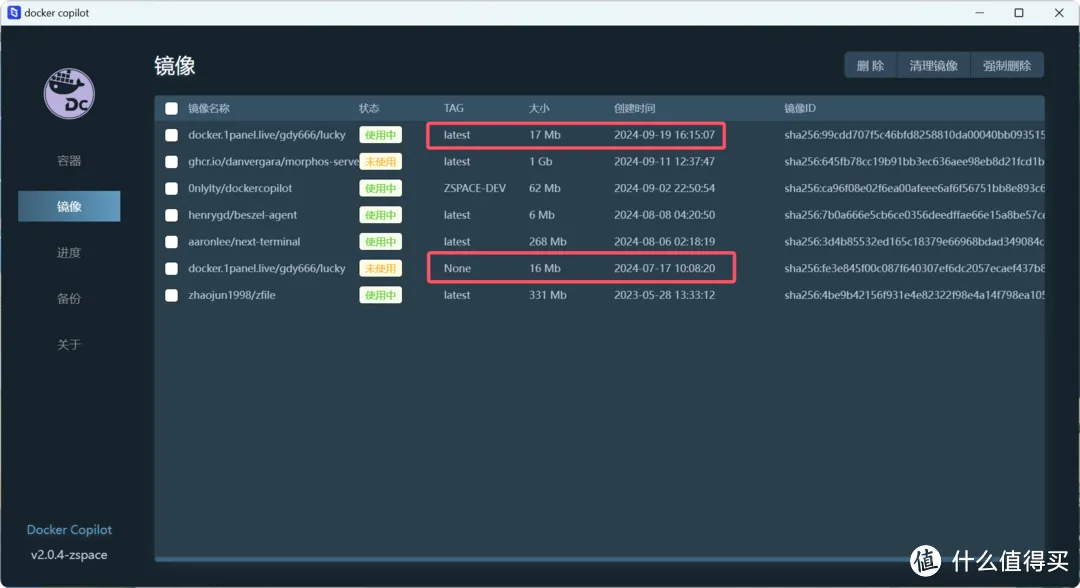Open the 备份 (Backup) sidebar section

coord(68,298)
